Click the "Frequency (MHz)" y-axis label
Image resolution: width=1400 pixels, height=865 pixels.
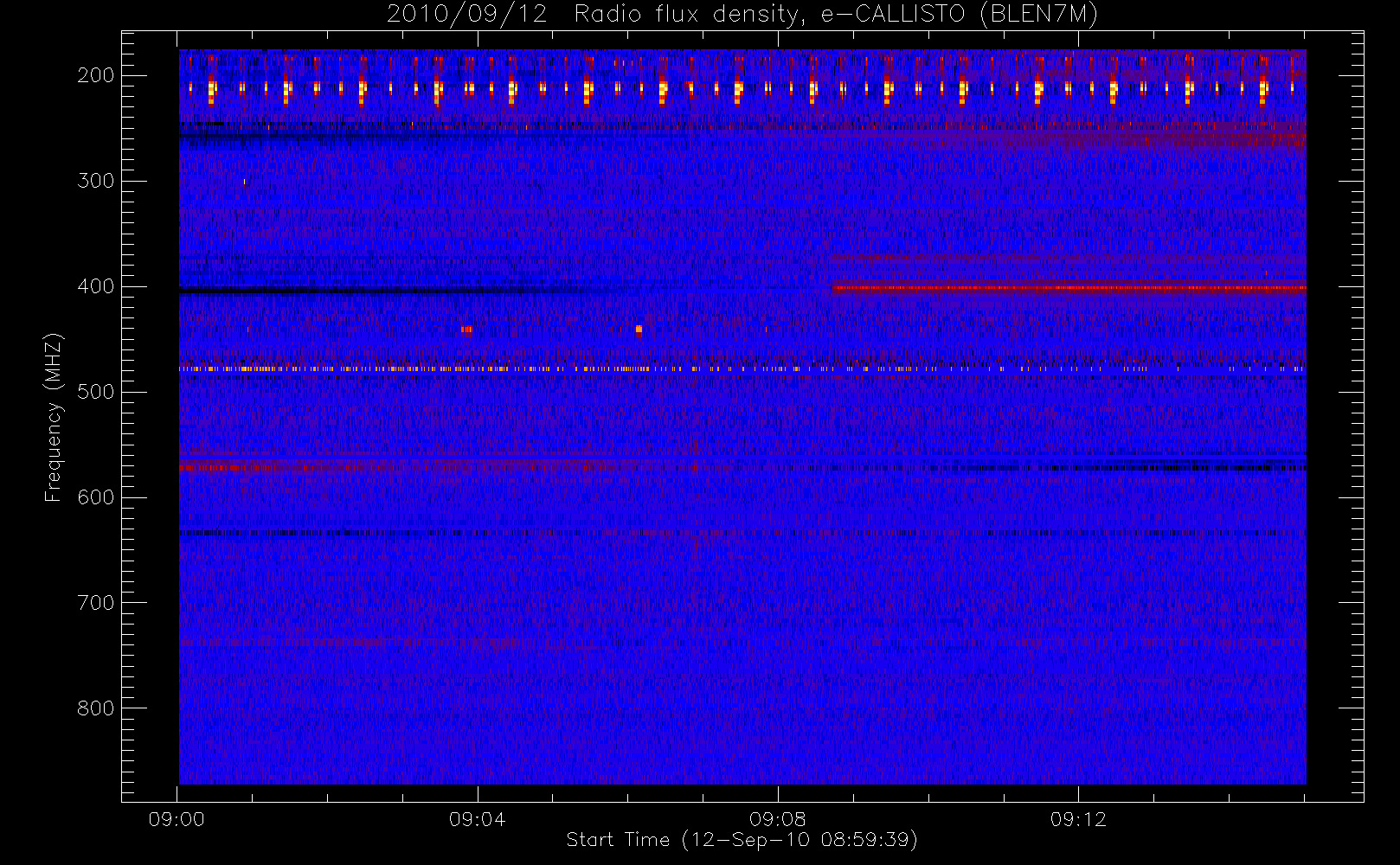tap(54, 417)
